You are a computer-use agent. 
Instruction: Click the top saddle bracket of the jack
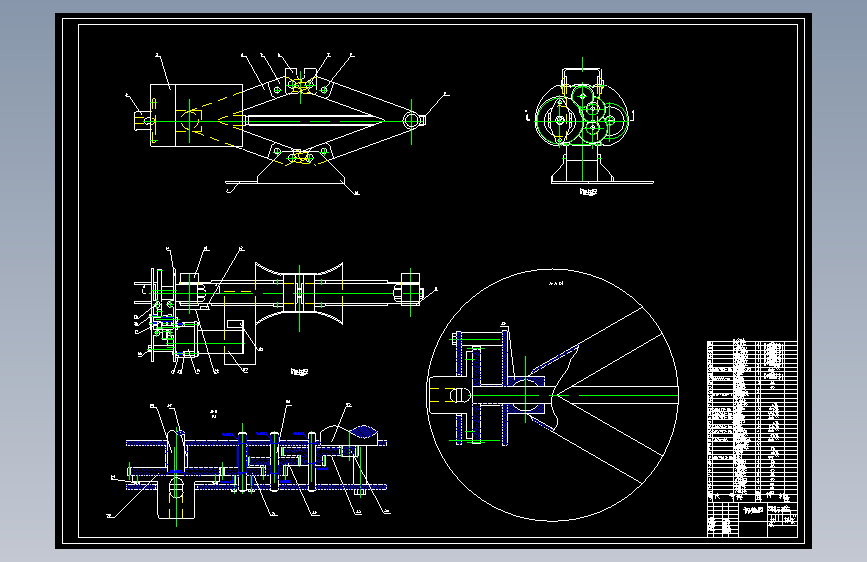click(x=301, y=75)
